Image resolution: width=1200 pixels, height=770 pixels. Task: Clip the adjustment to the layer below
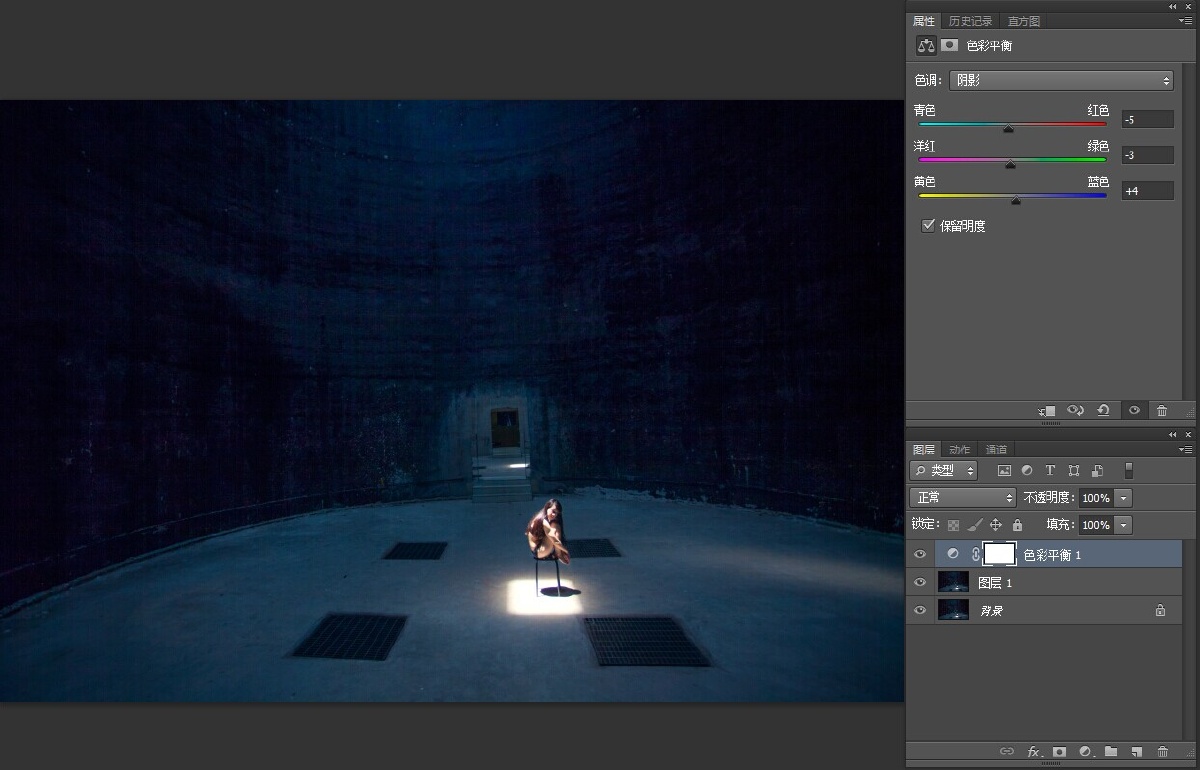1047,410
